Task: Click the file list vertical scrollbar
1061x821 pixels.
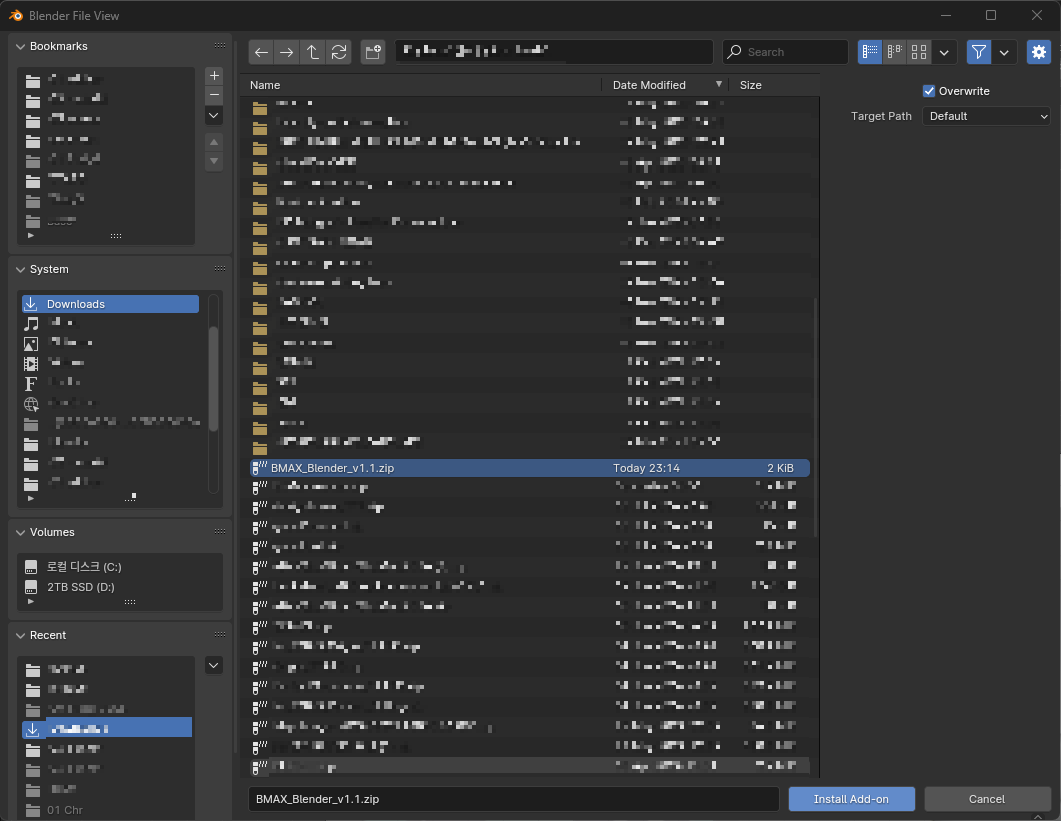Action: (x=815, y=418)
